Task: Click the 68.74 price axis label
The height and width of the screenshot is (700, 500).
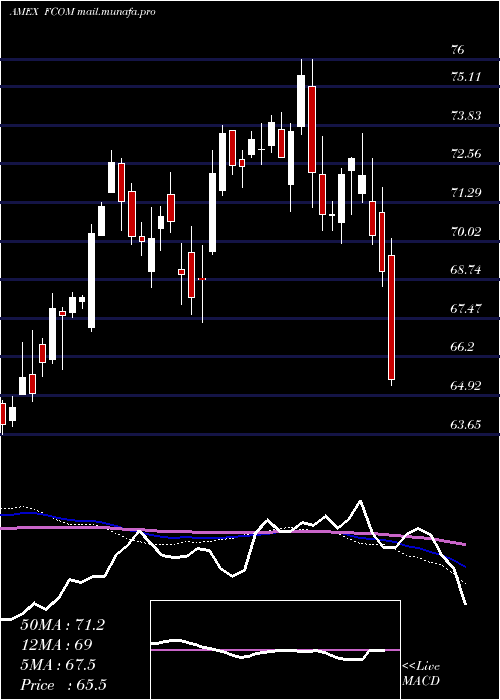Action: (x=466, y=270)
